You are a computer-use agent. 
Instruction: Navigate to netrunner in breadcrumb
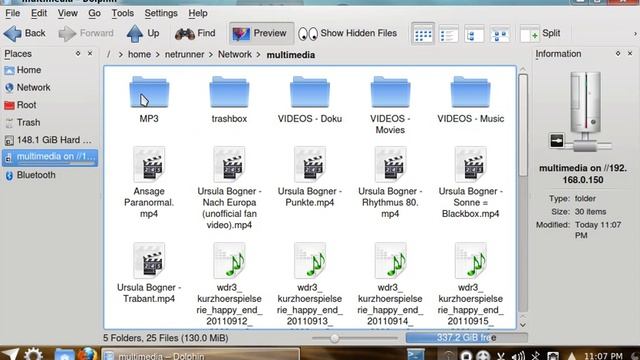point(184,55)
